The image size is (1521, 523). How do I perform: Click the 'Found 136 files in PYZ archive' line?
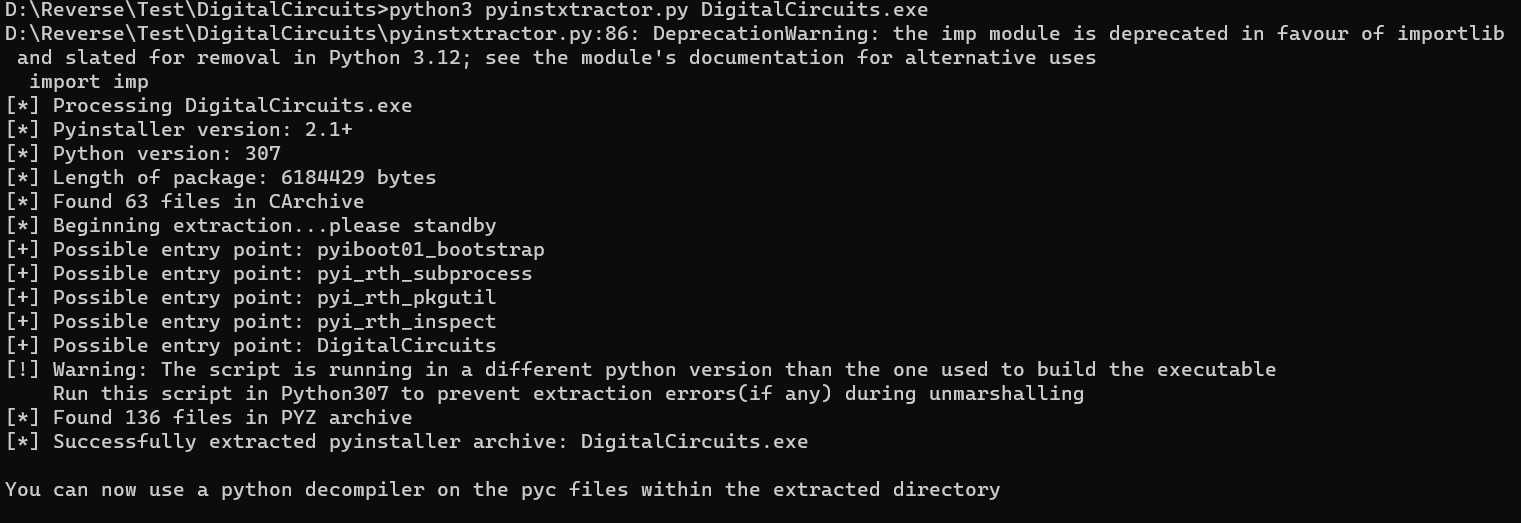pos(232,418)
